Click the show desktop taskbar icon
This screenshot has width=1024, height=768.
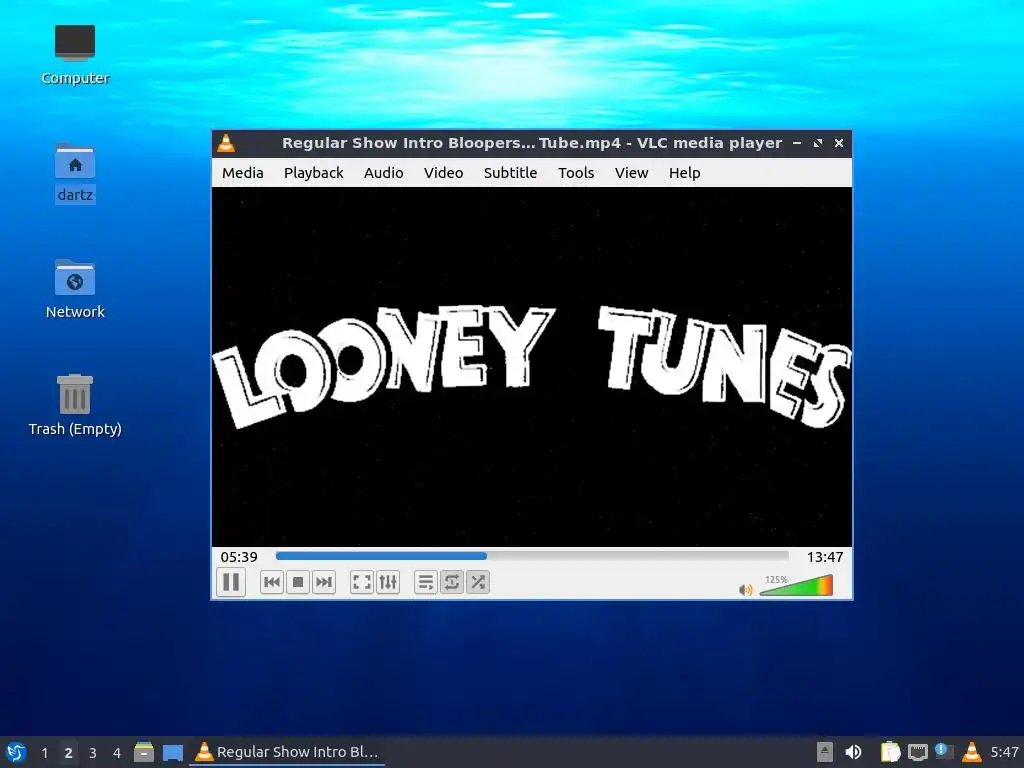173,752
